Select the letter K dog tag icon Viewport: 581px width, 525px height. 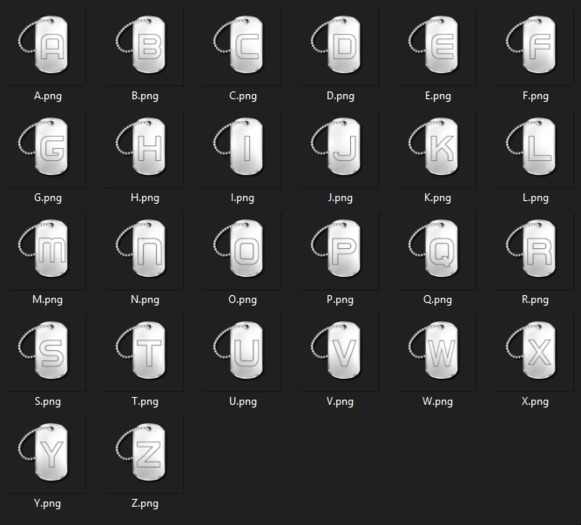[433, 146]
